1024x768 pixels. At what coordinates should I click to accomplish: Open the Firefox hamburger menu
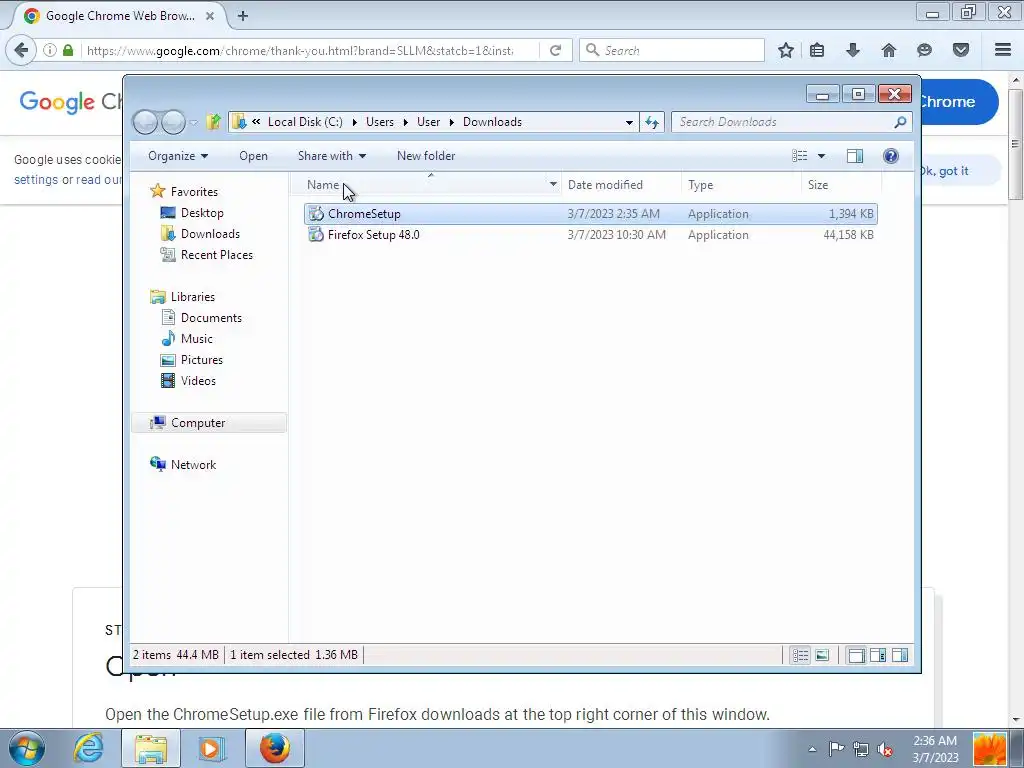pyautogui.click(x=1003, y=50)
